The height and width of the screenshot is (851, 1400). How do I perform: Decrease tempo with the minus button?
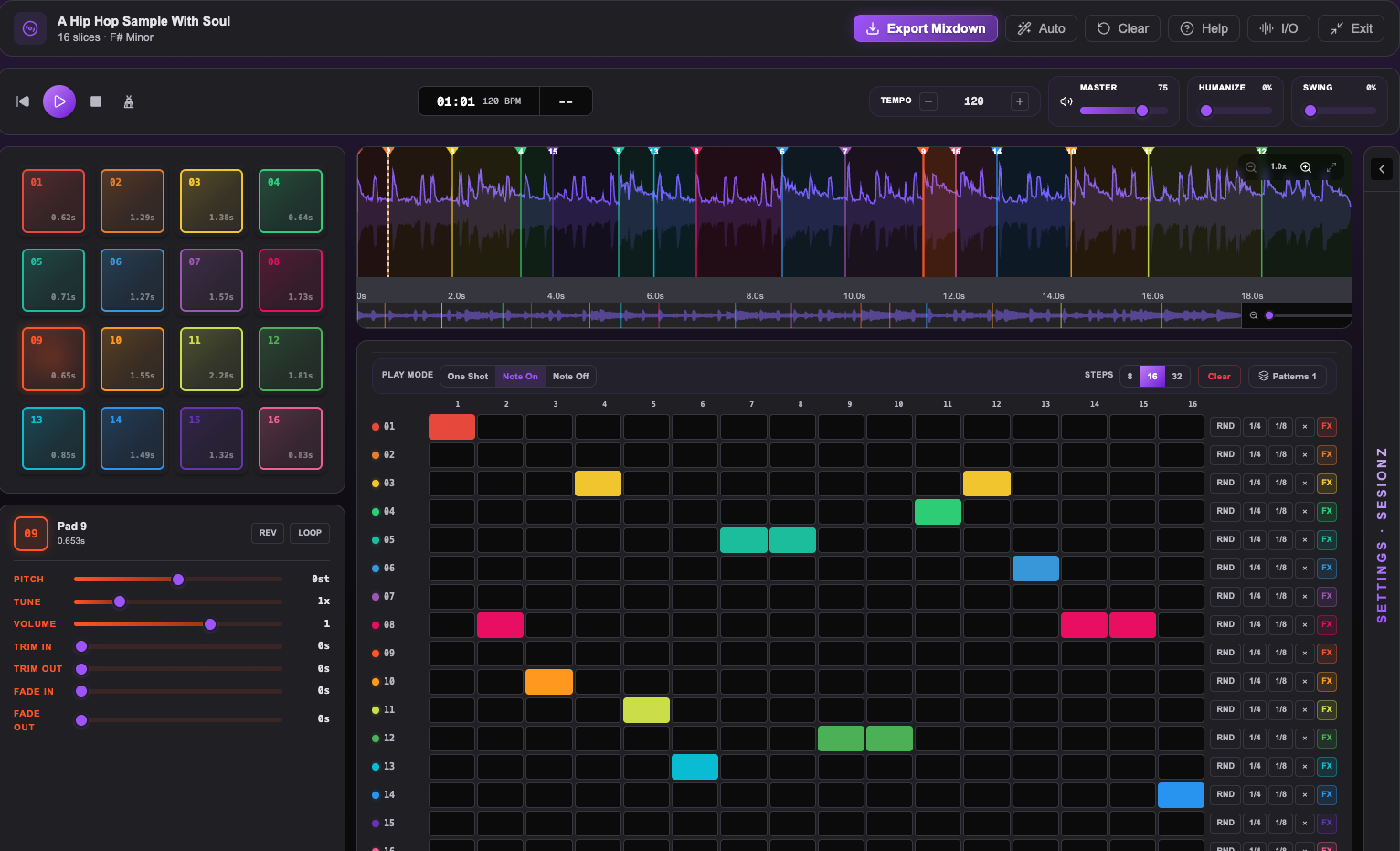point(928,101)
